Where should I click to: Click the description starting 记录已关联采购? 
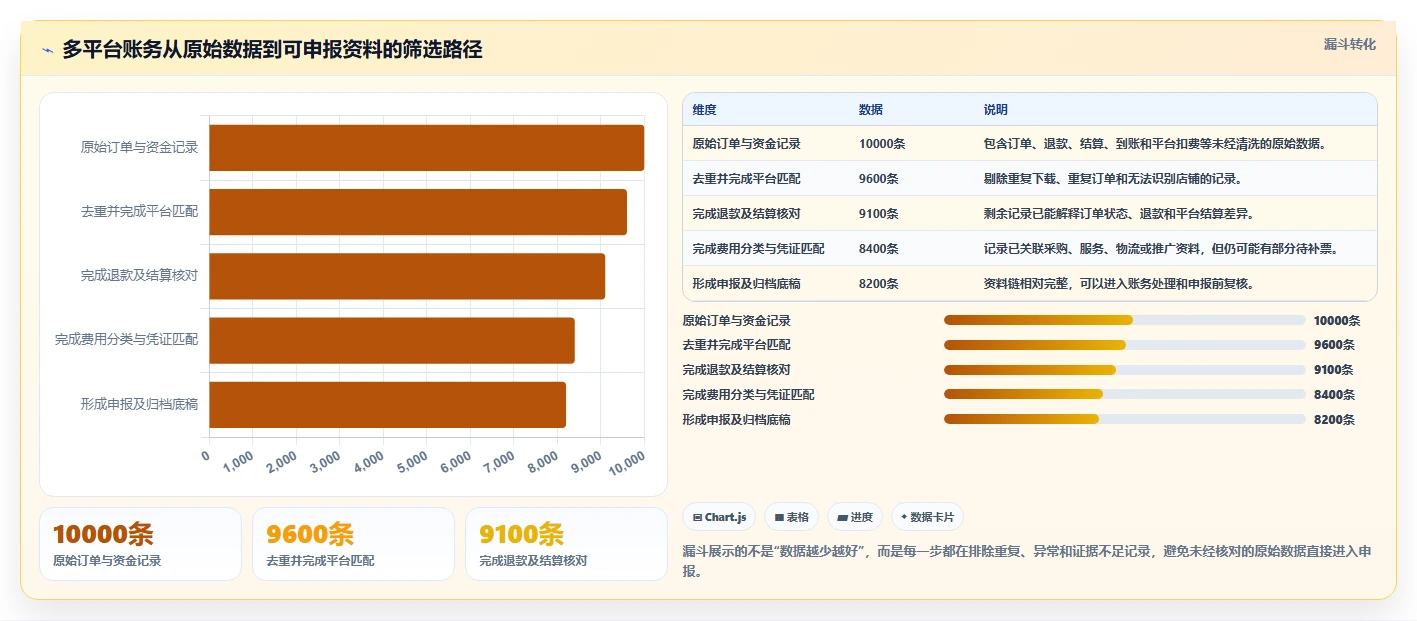(1160, 249)
